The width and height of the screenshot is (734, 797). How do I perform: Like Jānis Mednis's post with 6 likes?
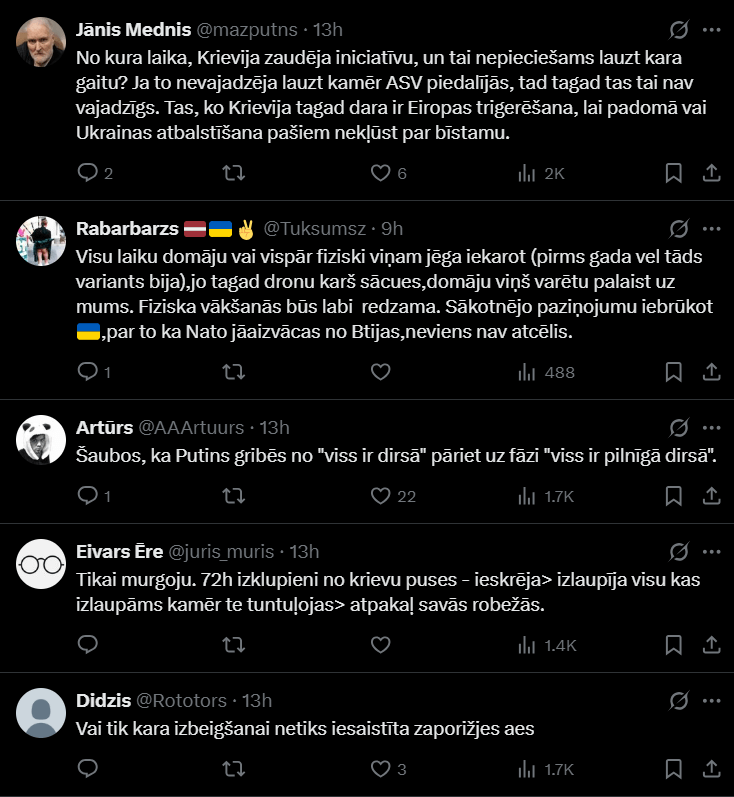click(380, 173)
